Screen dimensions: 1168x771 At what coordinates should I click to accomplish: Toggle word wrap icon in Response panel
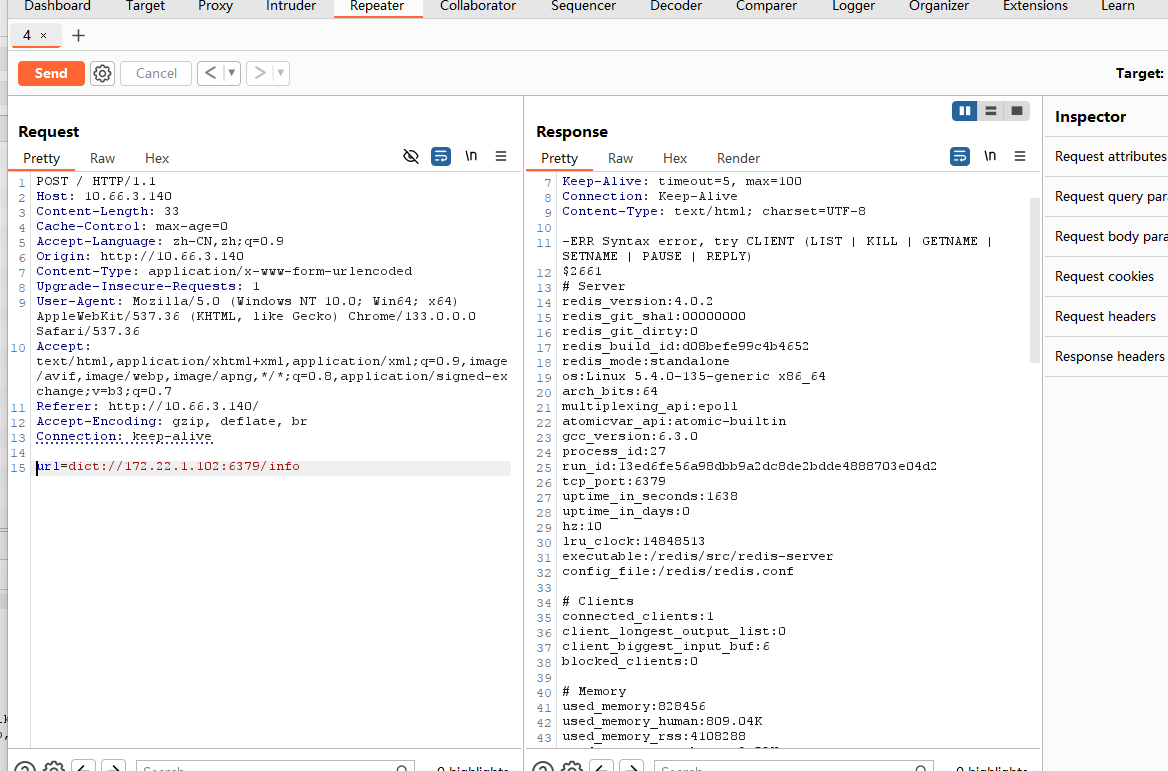[959, 156]
